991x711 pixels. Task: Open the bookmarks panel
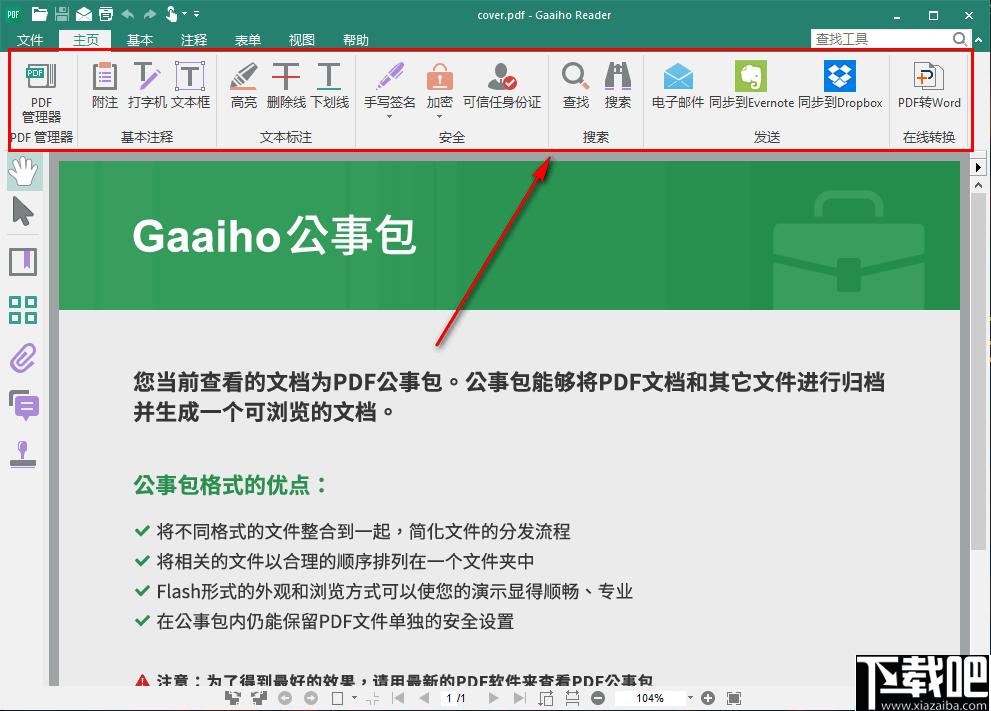pos(23,262)
